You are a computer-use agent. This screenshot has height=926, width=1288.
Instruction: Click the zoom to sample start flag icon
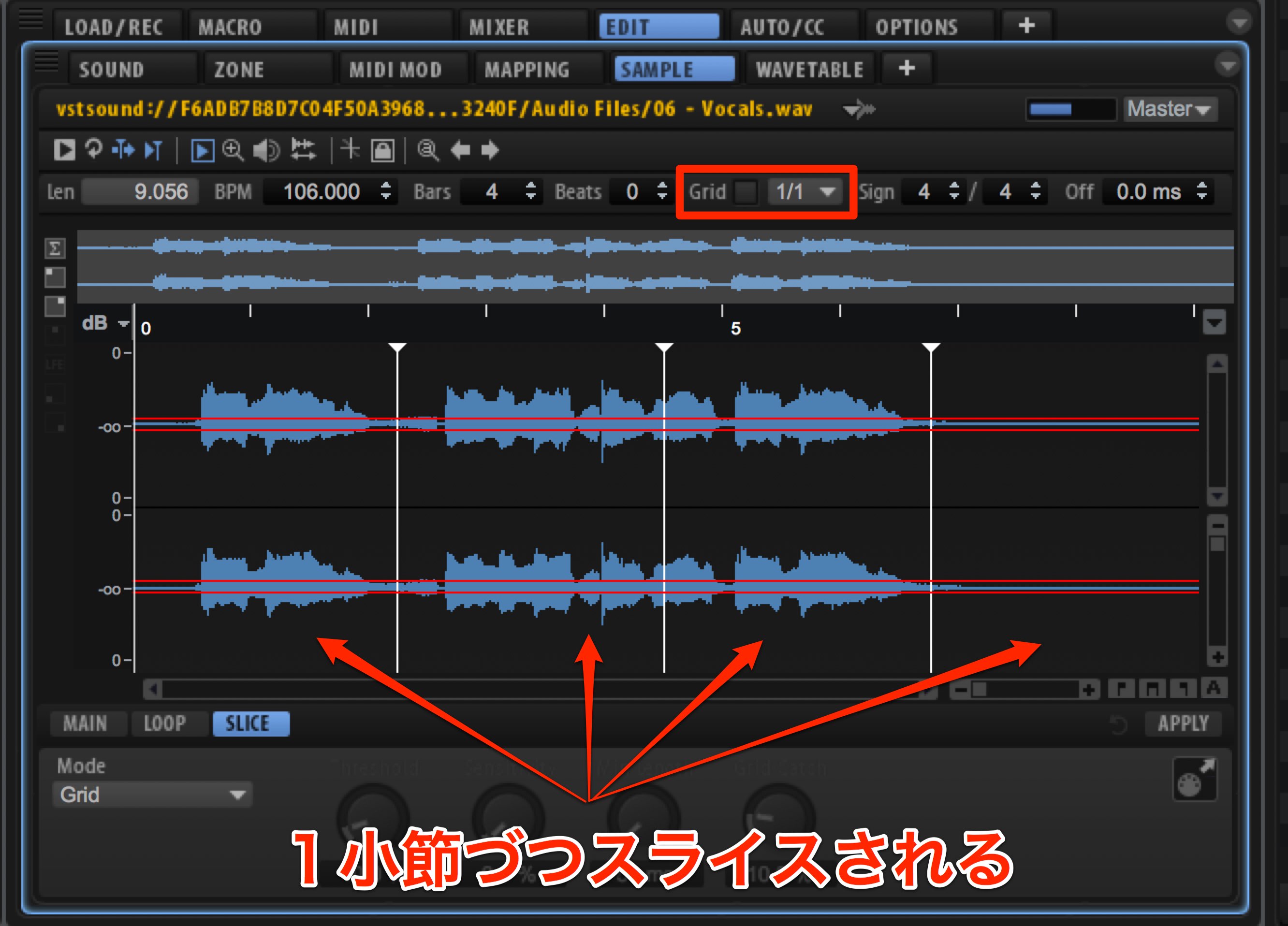(1121, 689)
